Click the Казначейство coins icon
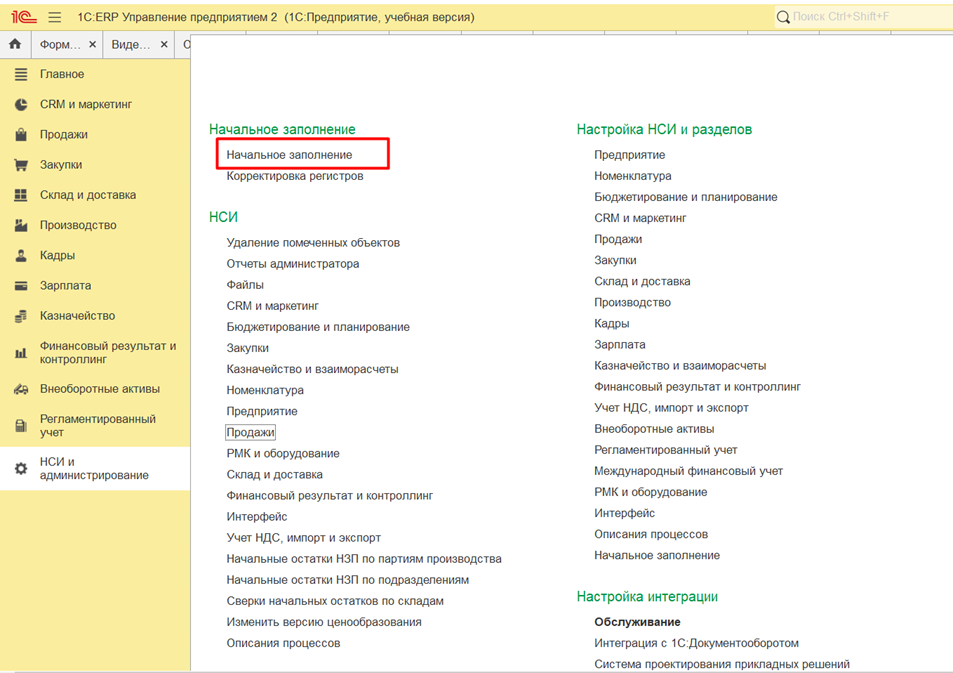953x673 pixels. pos(21,316)
